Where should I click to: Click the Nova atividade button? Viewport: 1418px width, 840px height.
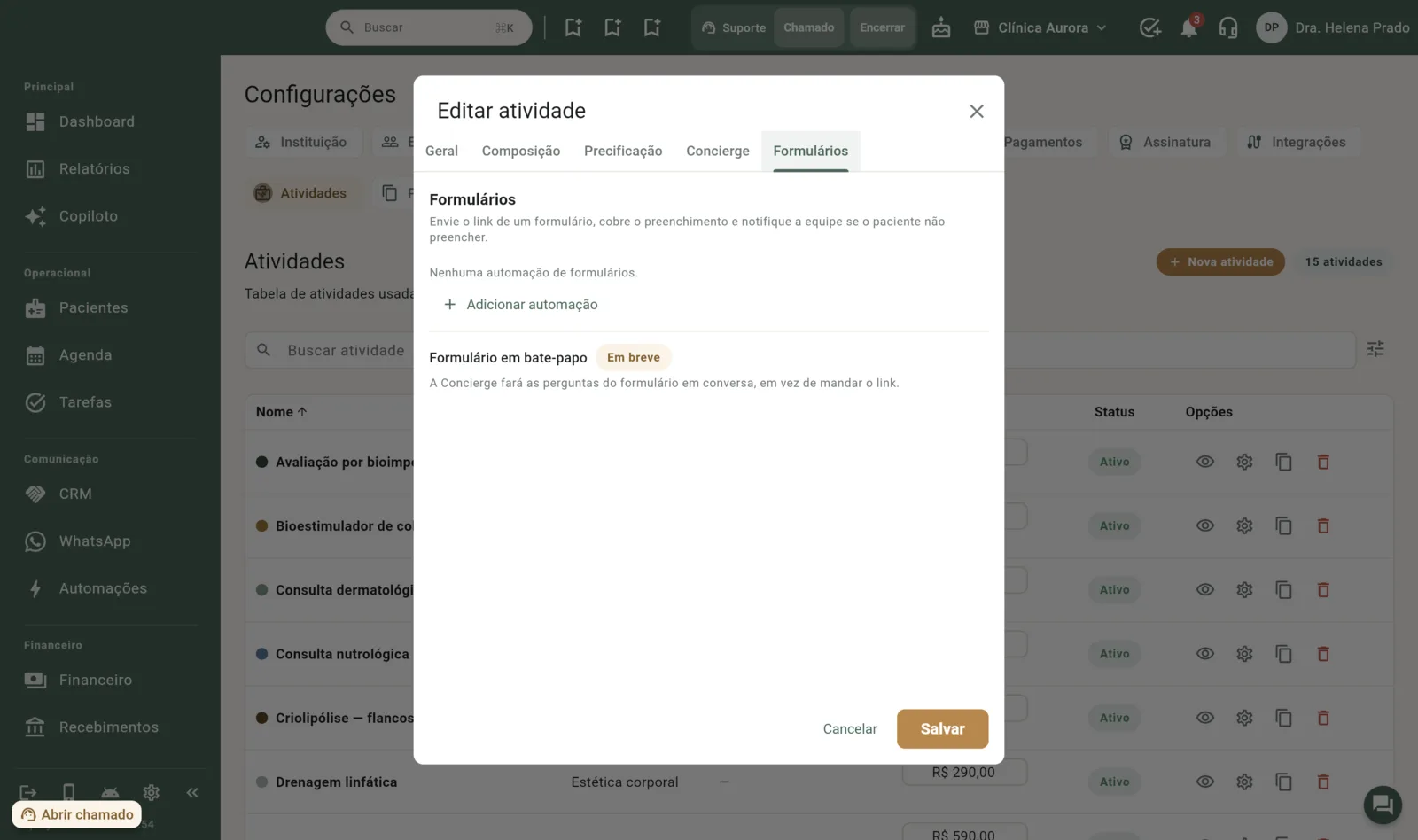[1220, 262]
